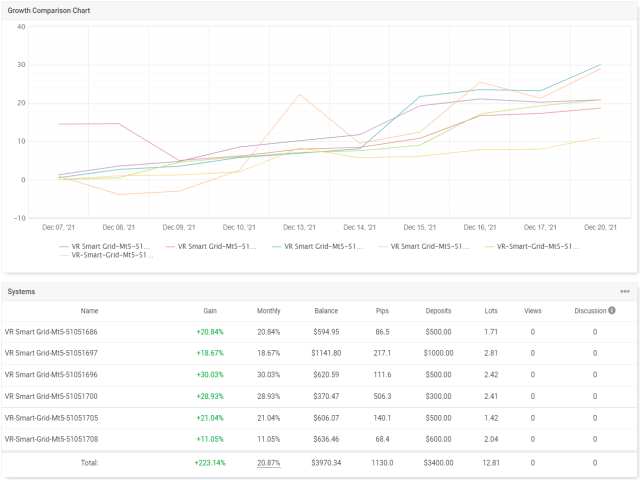640x480 pixels.
Task: Click the info icon beside Discussion
Action: 611,310
